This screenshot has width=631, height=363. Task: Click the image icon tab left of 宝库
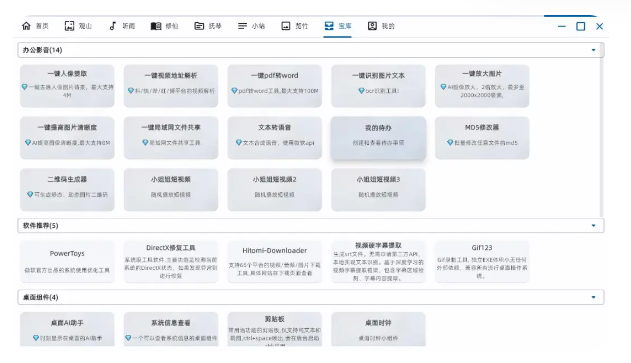(286, 26)
